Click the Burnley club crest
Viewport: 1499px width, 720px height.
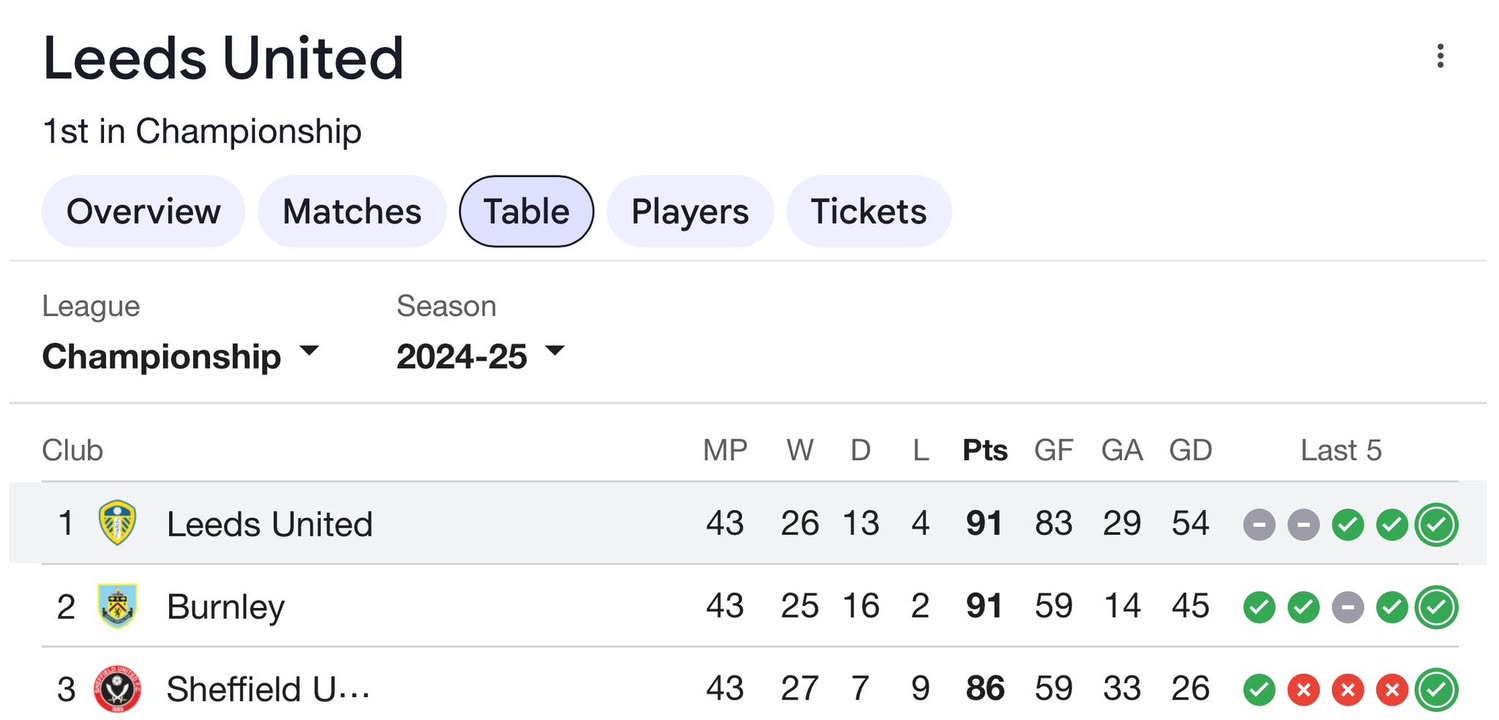click(119, 606)
